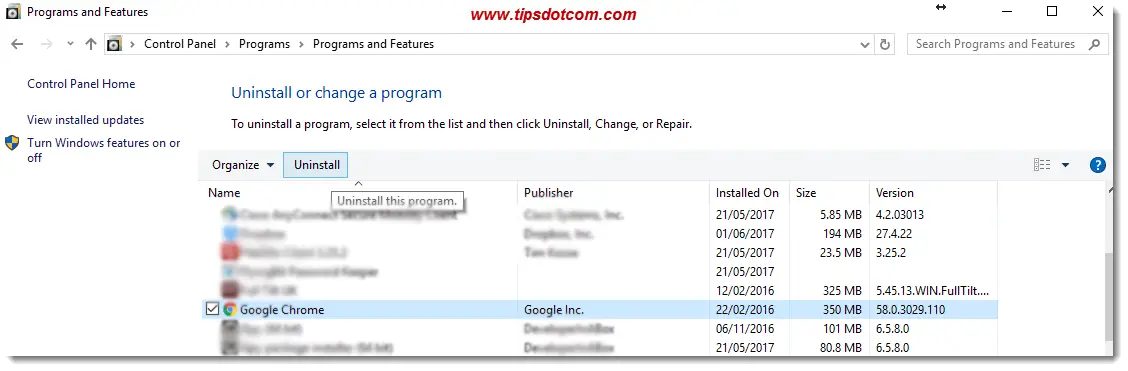This screenshot has height=371, width=1128.
Task: Click the 22/02/2016 install date
Action: pos(745,310)
